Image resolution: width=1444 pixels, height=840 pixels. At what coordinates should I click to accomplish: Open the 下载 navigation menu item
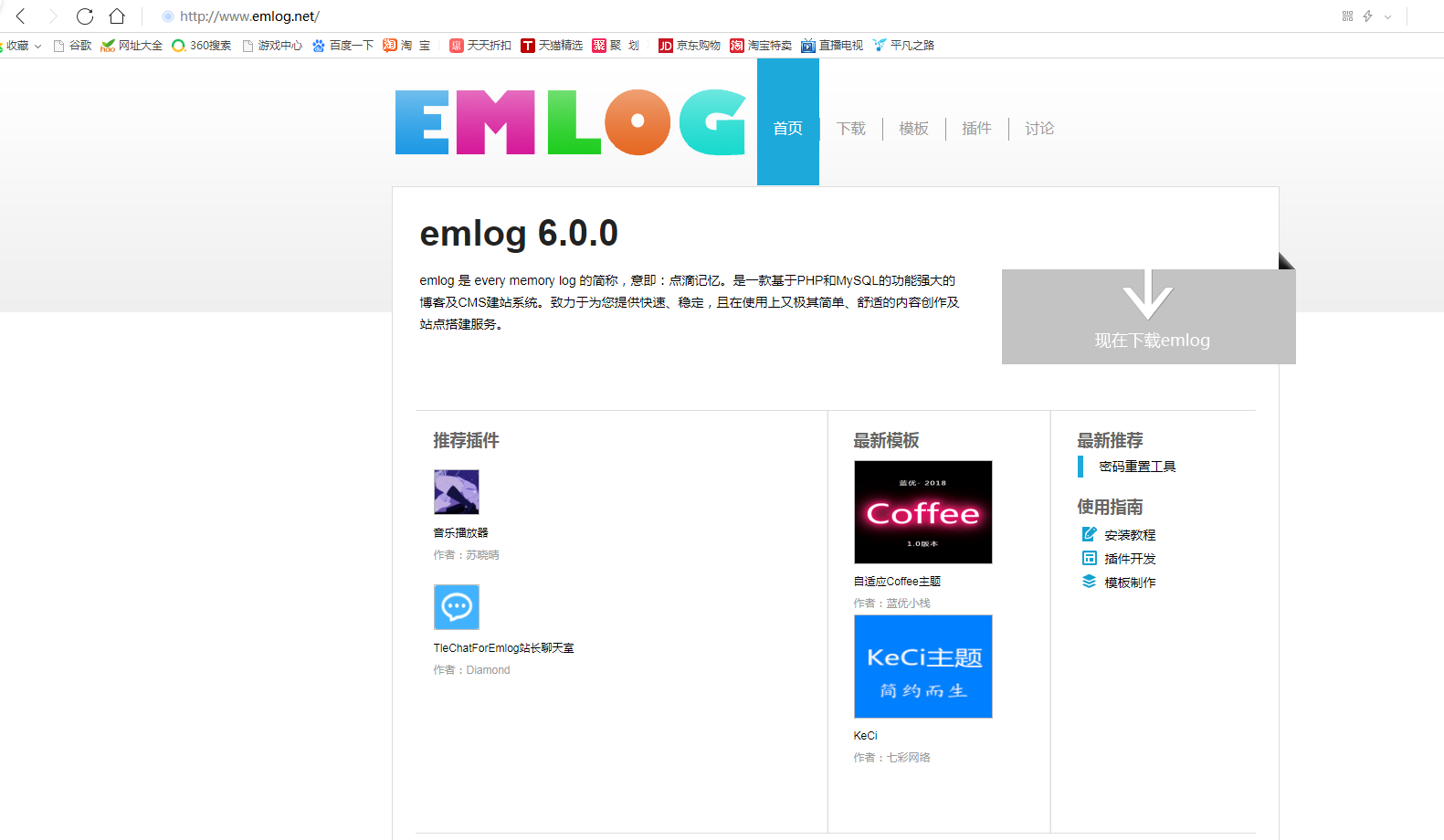point(850,129)
